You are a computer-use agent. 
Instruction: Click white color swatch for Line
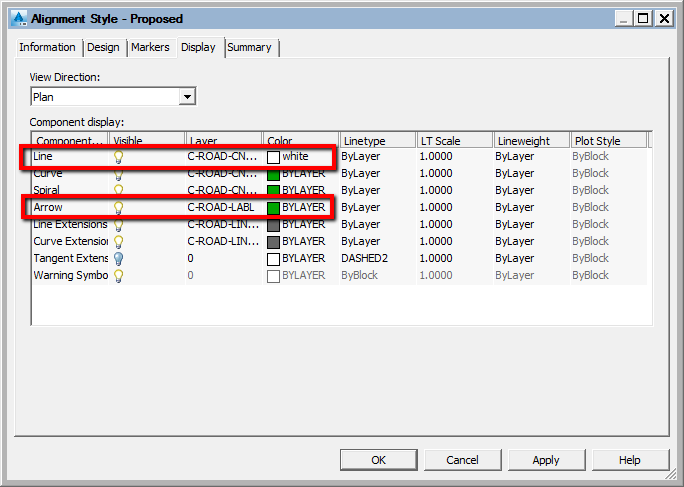pos(273,157)
